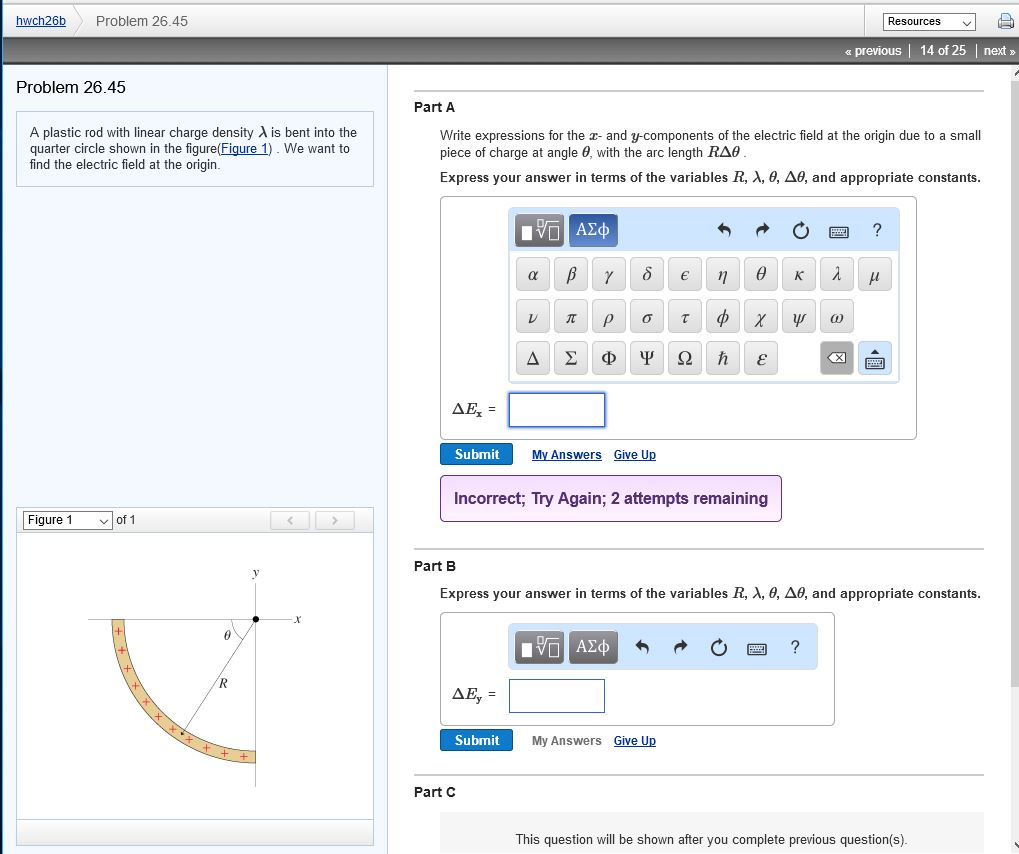The height and width of the screenshot is (854, 1019).
Task: Open the math templates palette icon
Action: [x=537, y=230]
